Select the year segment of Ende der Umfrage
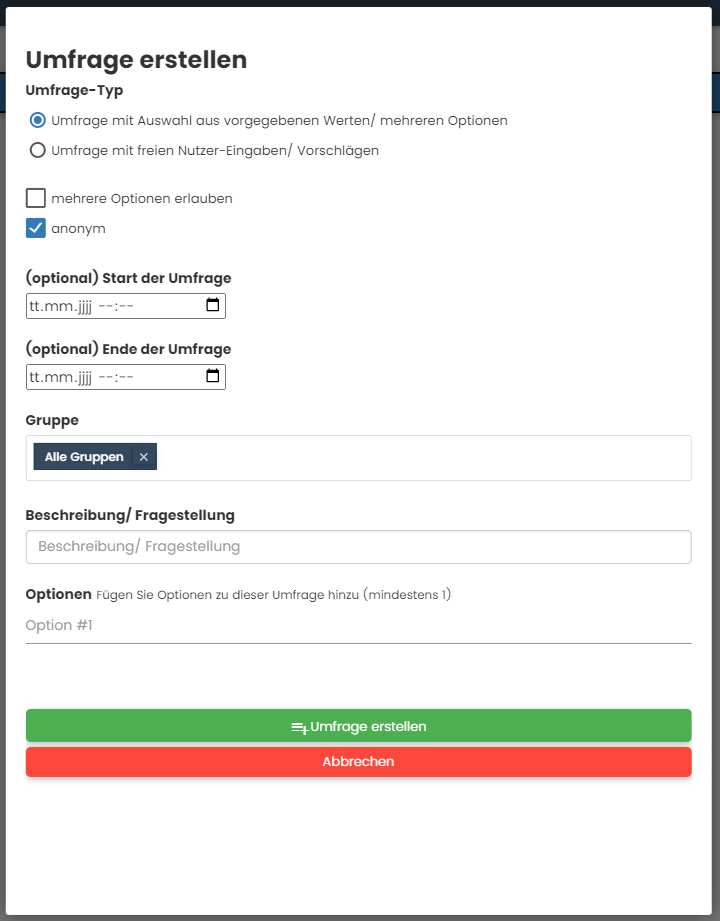Viewport: 720px width, 921px height. tap(81, 377)
